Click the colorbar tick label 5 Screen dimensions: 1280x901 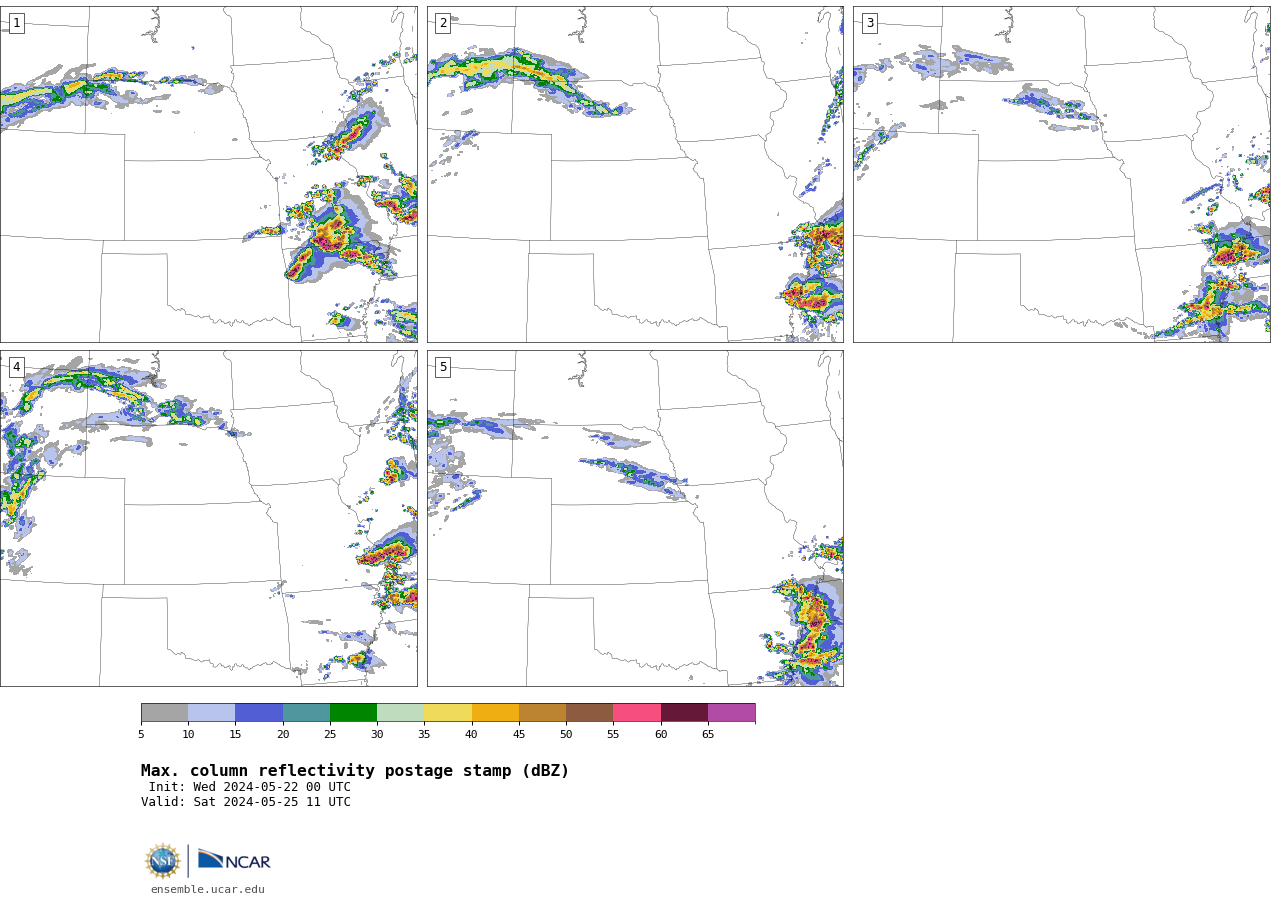click(x=141, y=735)
